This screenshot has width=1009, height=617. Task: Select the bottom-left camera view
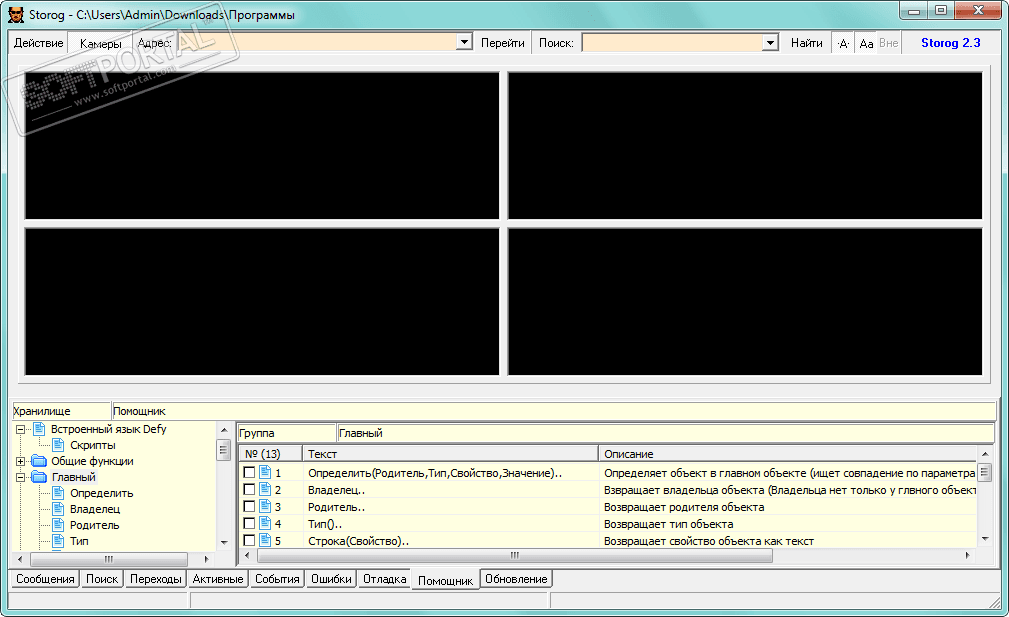click(262, 301)
